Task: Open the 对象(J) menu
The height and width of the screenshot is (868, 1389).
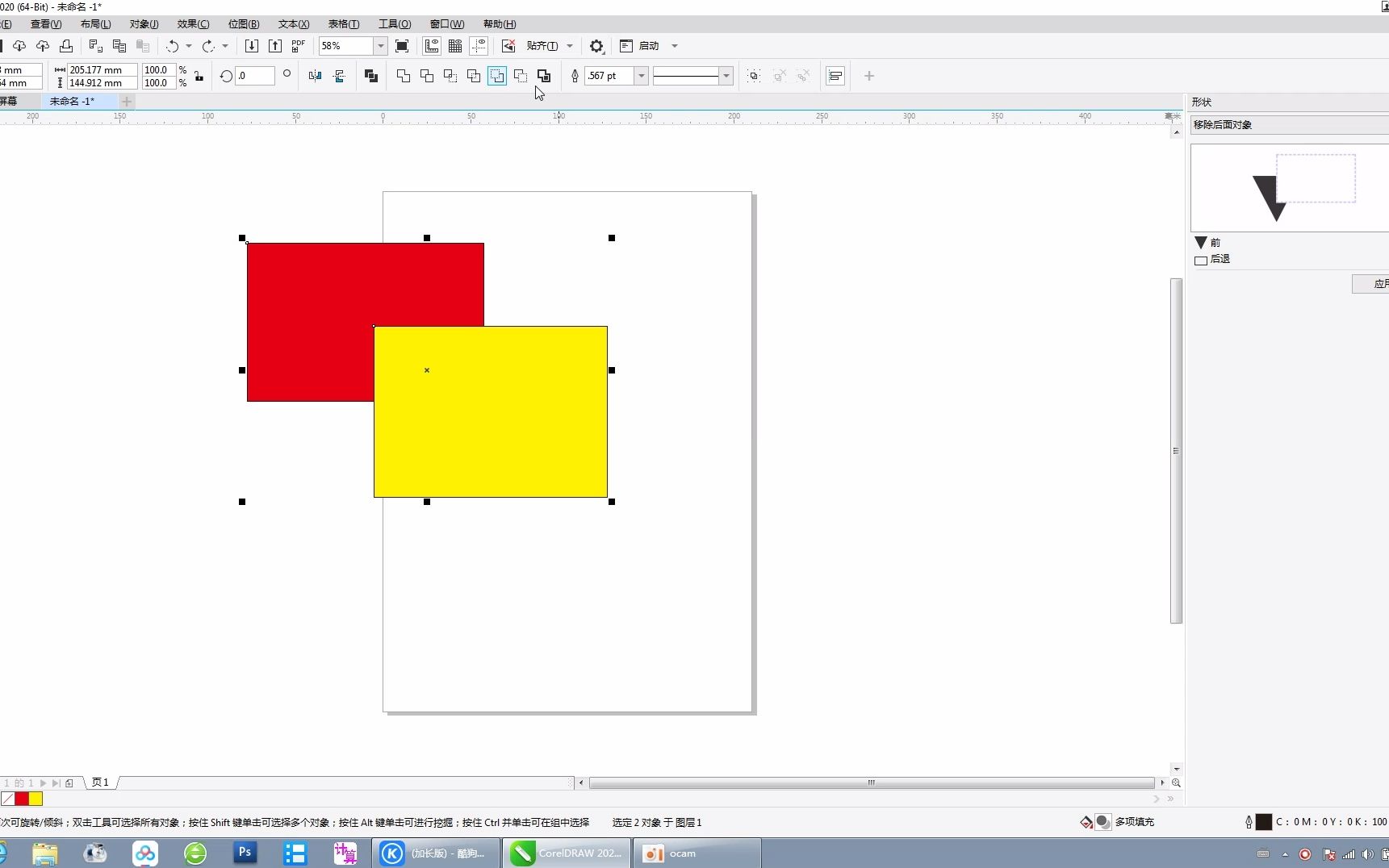Action: pos(144,24)
